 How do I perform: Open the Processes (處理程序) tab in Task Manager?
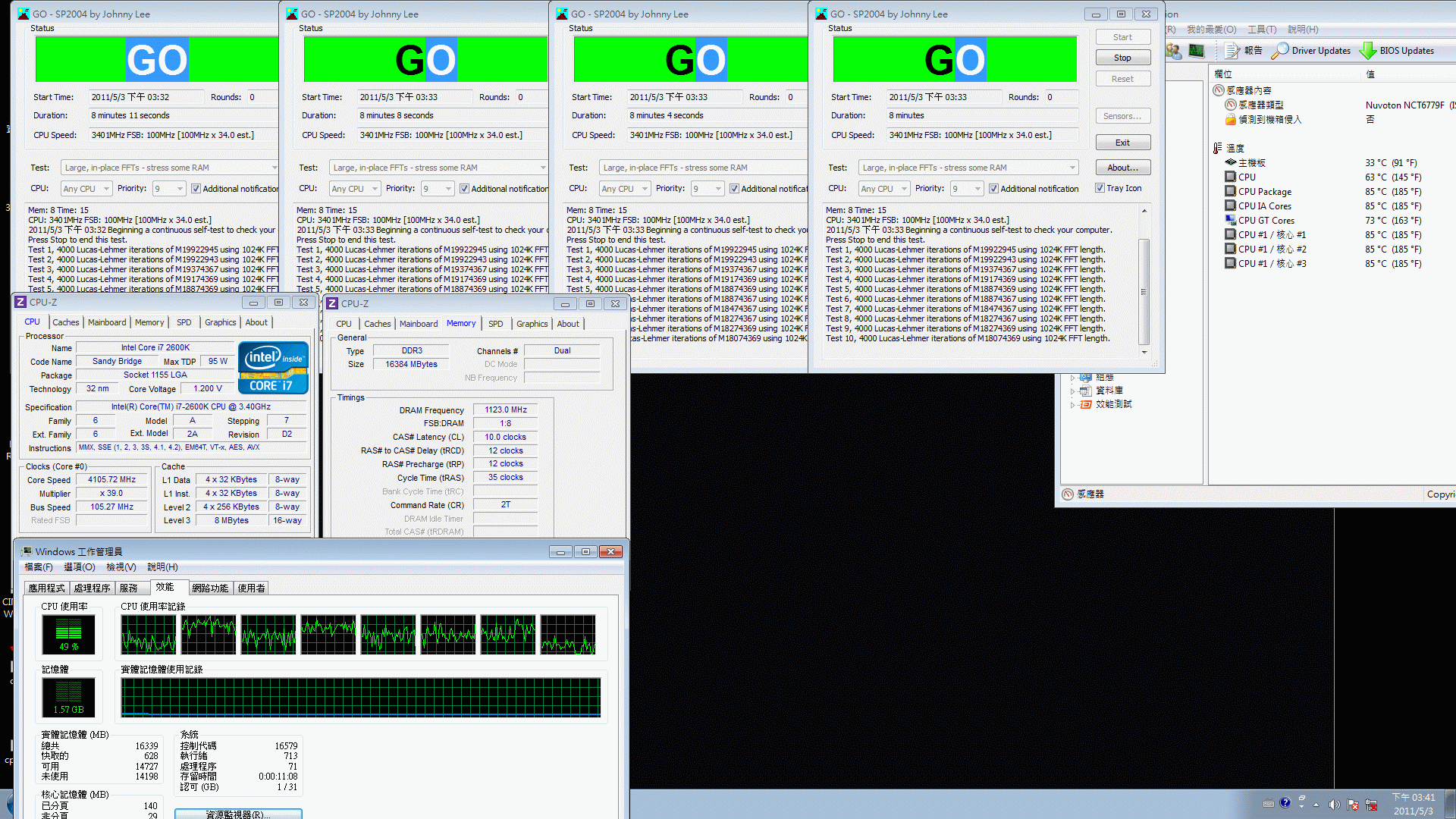click(x=92, y=588)
